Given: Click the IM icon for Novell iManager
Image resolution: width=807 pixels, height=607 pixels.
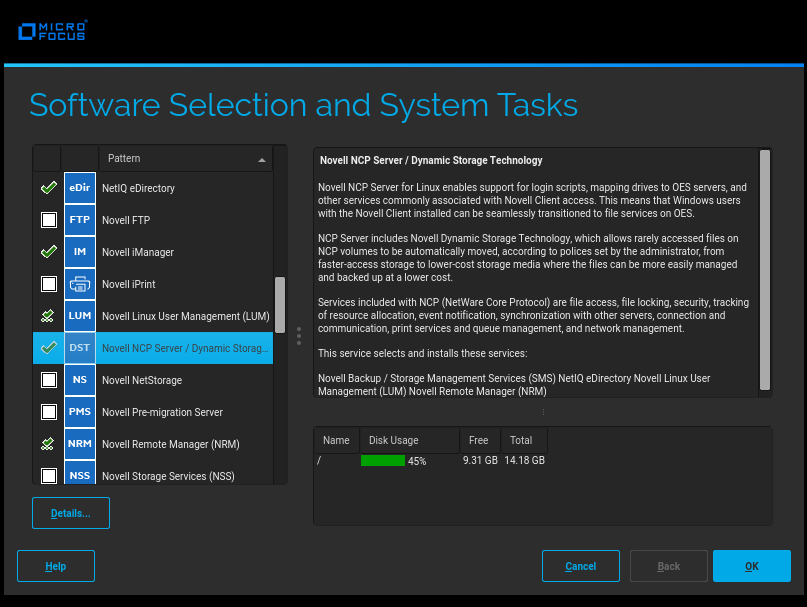Looking at the screenshot, I should [80, 252].
